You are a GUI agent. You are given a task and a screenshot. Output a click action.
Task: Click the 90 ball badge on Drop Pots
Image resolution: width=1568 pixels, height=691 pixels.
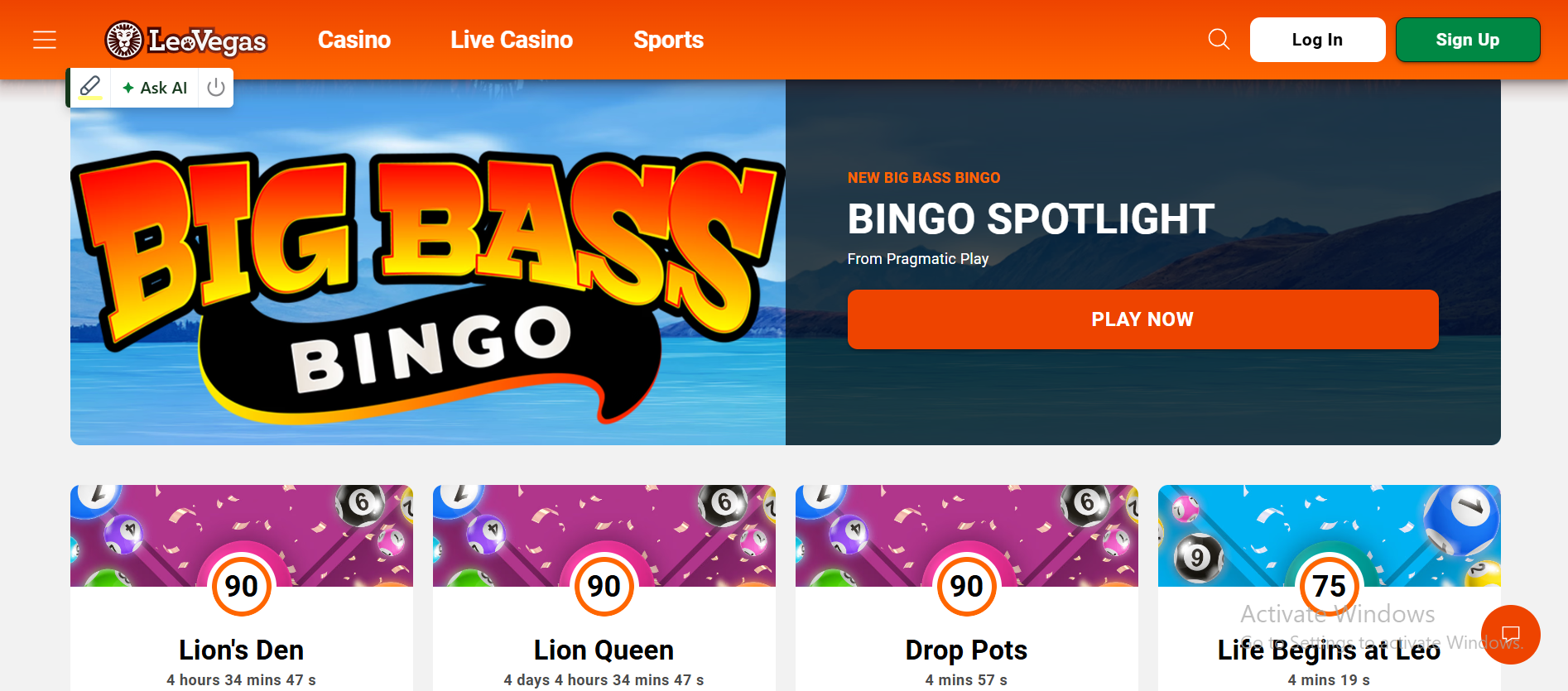tap(967, 586)
